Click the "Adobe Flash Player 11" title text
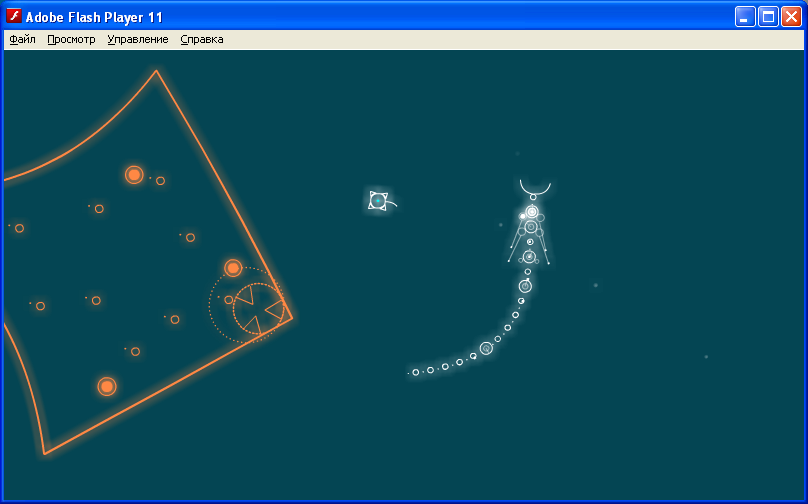Screen dimensions: 808x504 (x=94, y=18)
